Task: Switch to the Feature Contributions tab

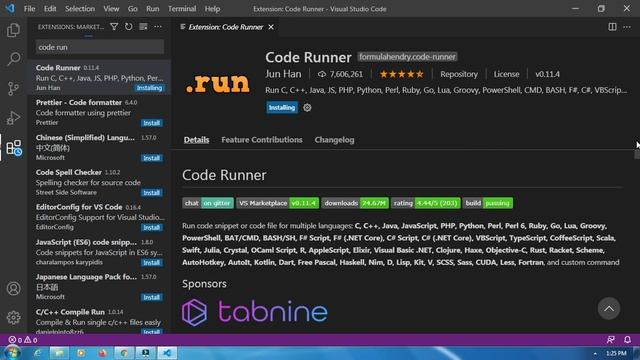Action: pos(262,140)
